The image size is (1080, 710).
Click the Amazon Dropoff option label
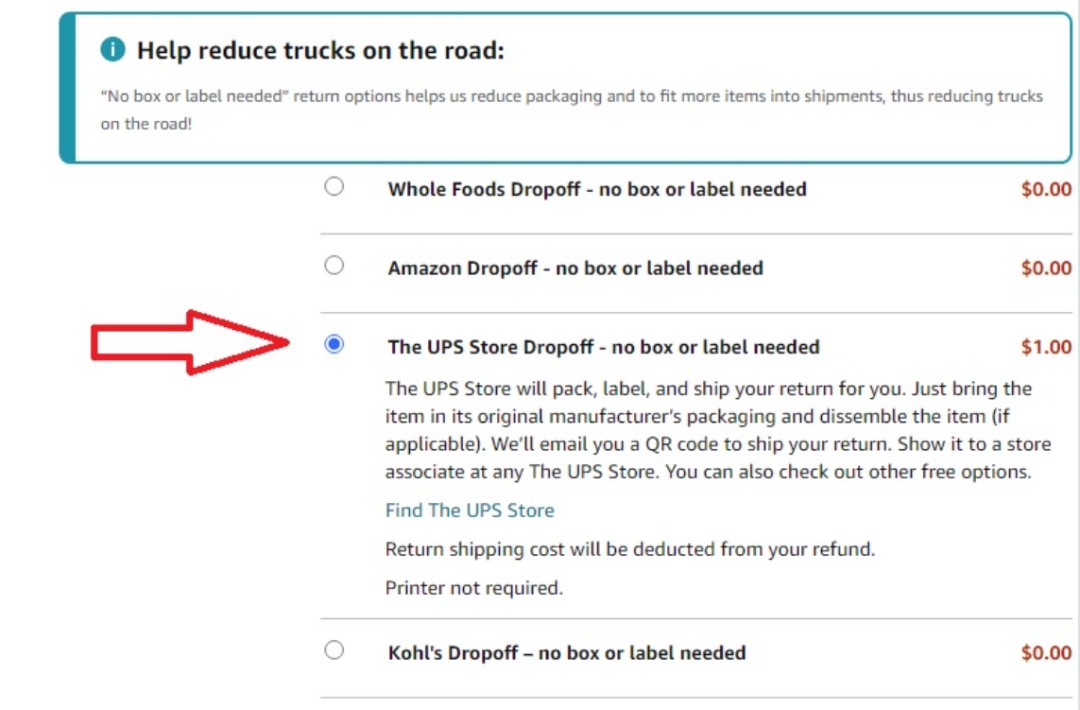575,268
